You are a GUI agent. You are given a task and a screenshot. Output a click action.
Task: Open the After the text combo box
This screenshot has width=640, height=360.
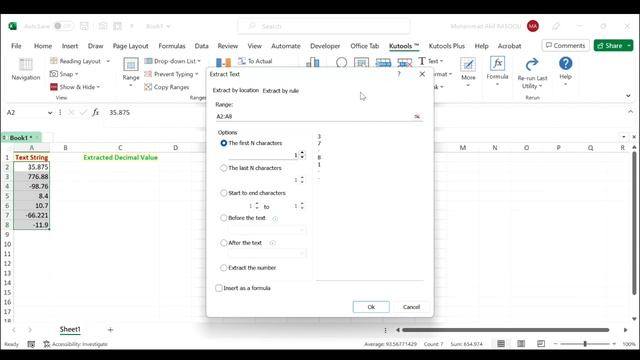tap(266, 254)
